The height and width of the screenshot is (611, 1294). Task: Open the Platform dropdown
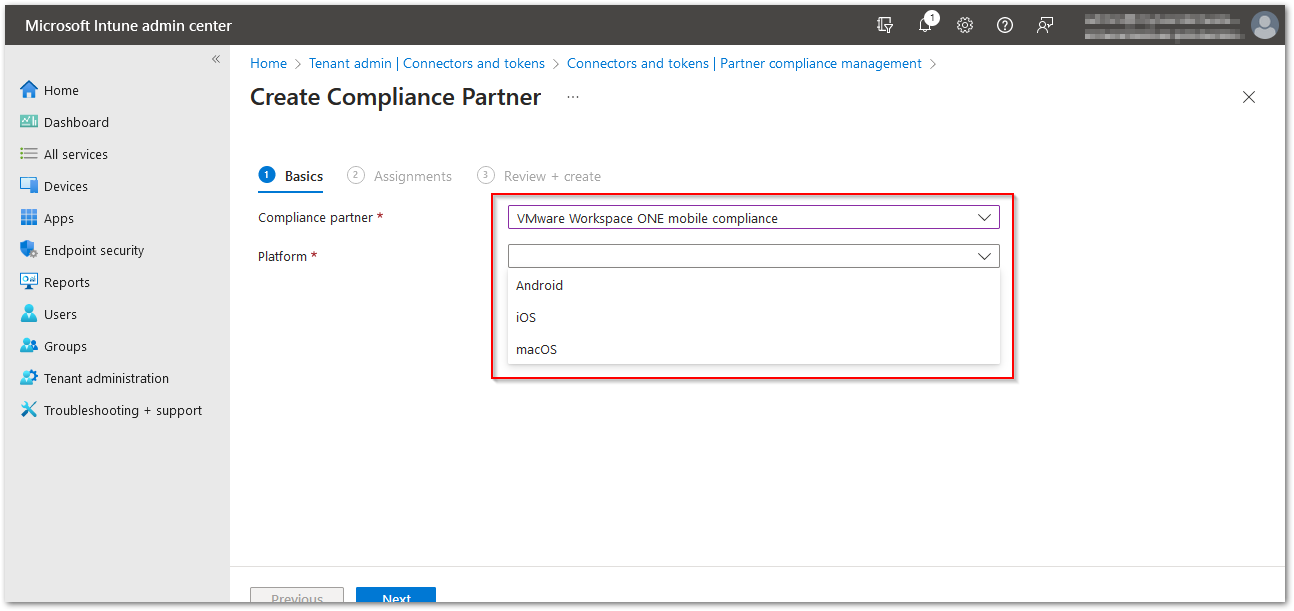click(x=753, y=255)
